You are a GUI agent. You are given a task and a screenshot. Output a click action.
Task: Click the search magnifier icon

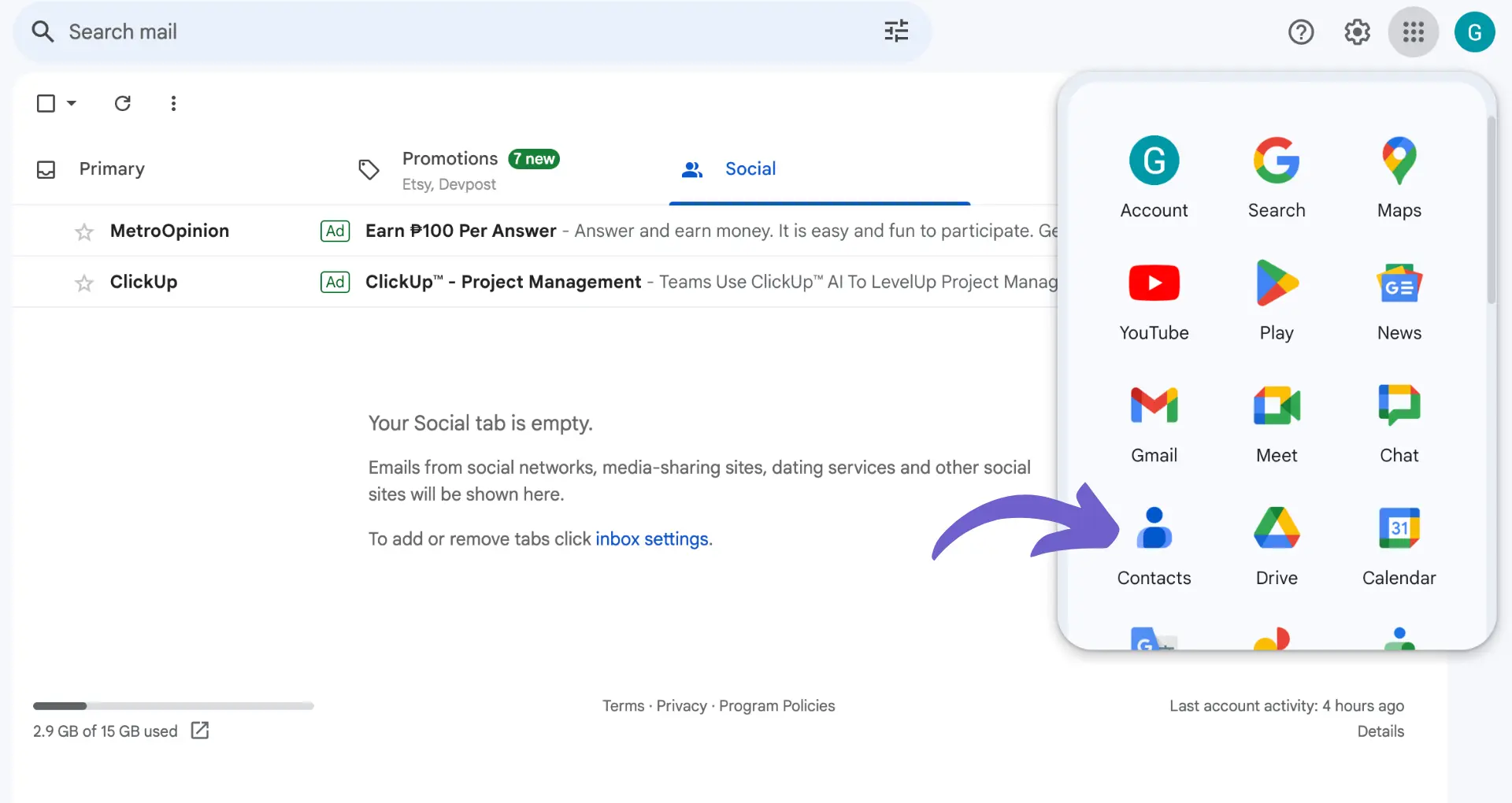43,31
